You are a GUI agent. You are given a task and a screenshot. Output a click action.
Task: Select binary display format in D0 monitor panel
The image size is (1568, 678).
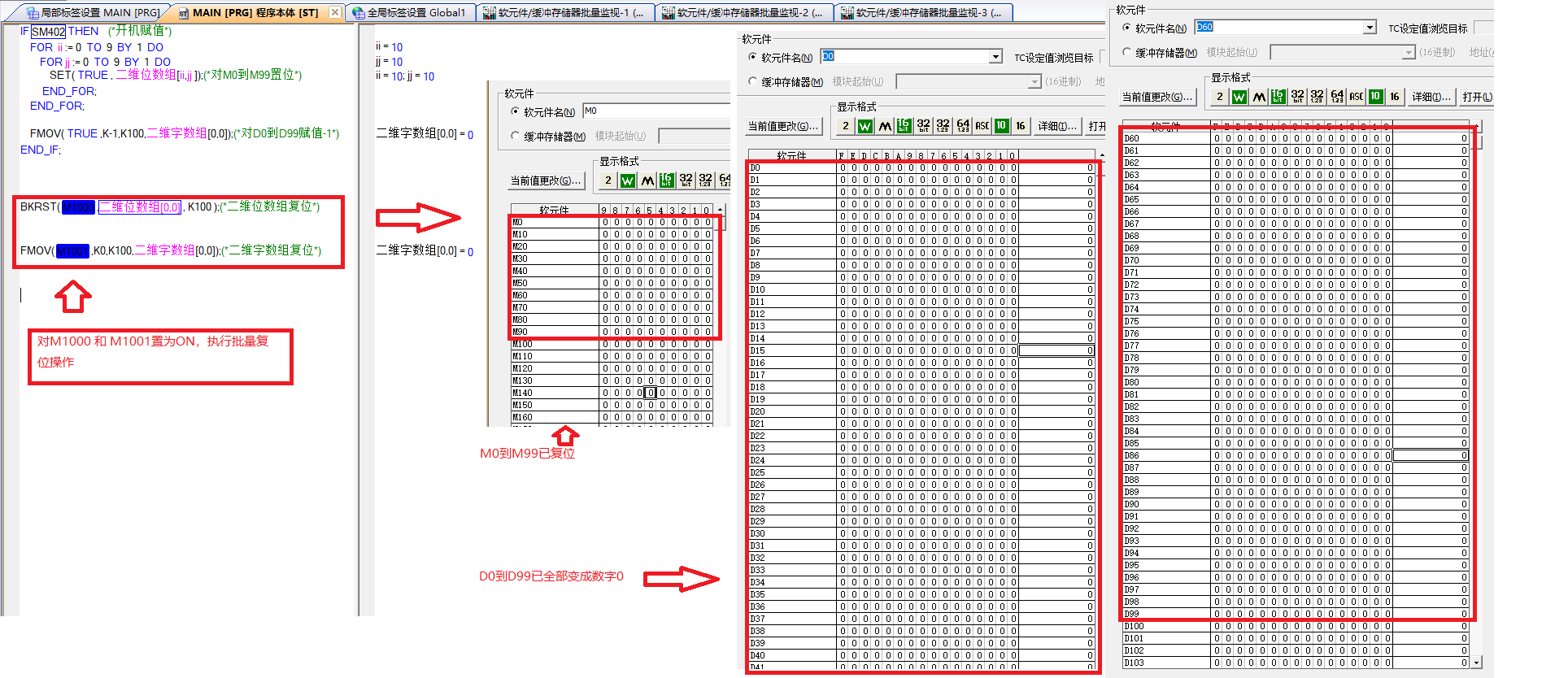846,126
